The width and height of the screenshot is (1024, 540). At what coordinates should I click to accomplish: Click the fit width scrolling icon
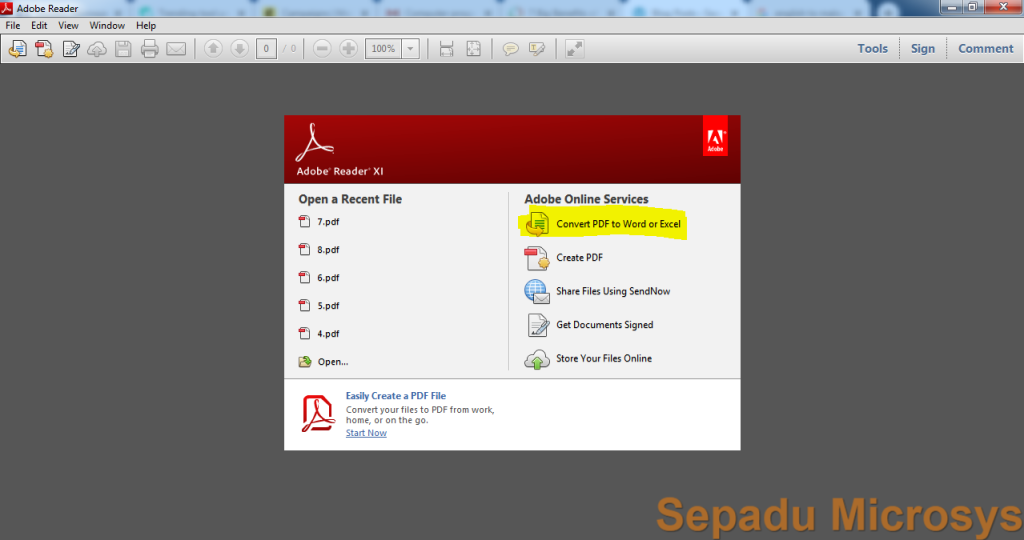(x=447, y=49)
